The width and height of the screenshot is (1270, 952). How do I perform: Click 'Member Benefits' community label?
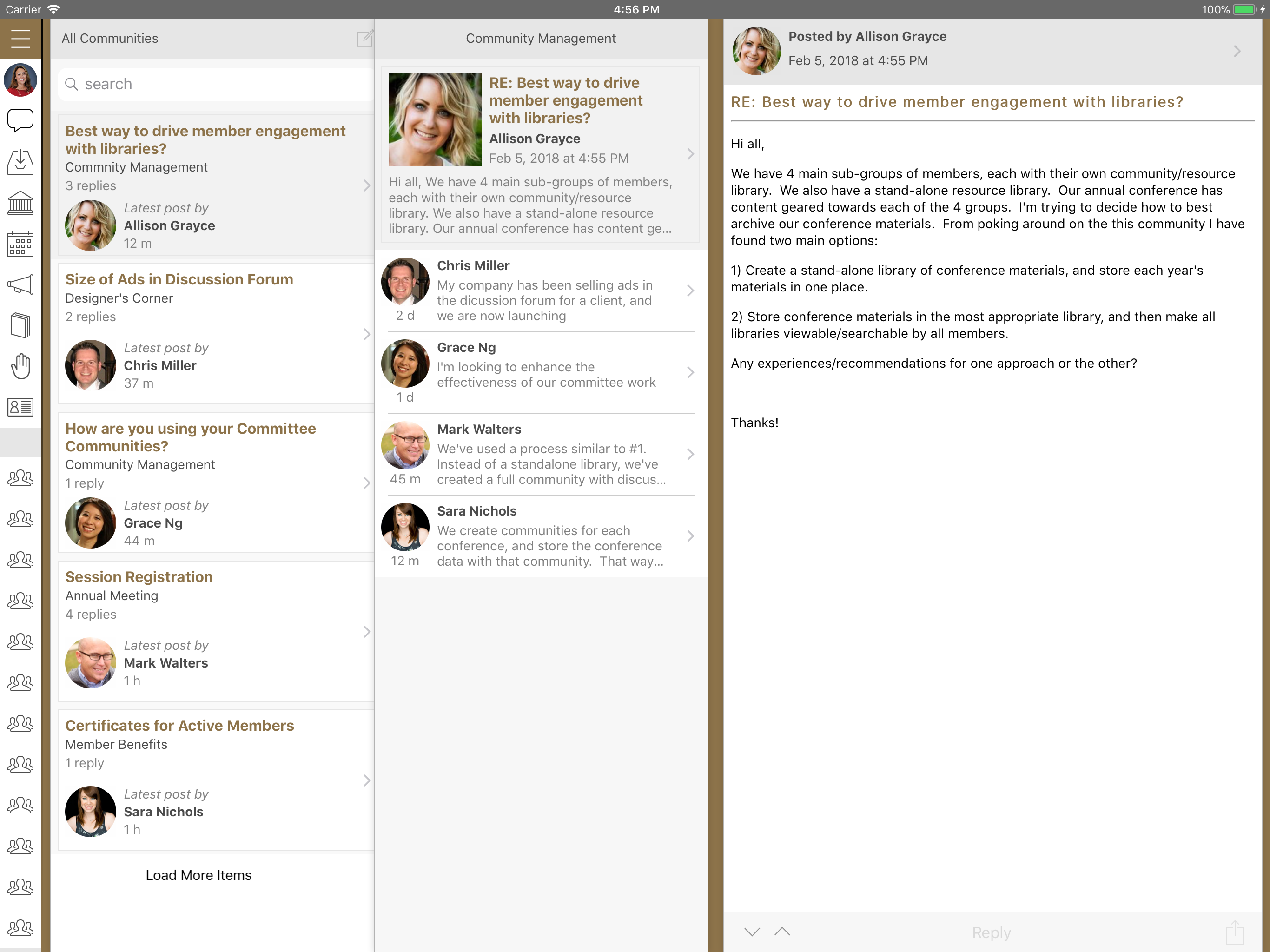coord(116,744)
